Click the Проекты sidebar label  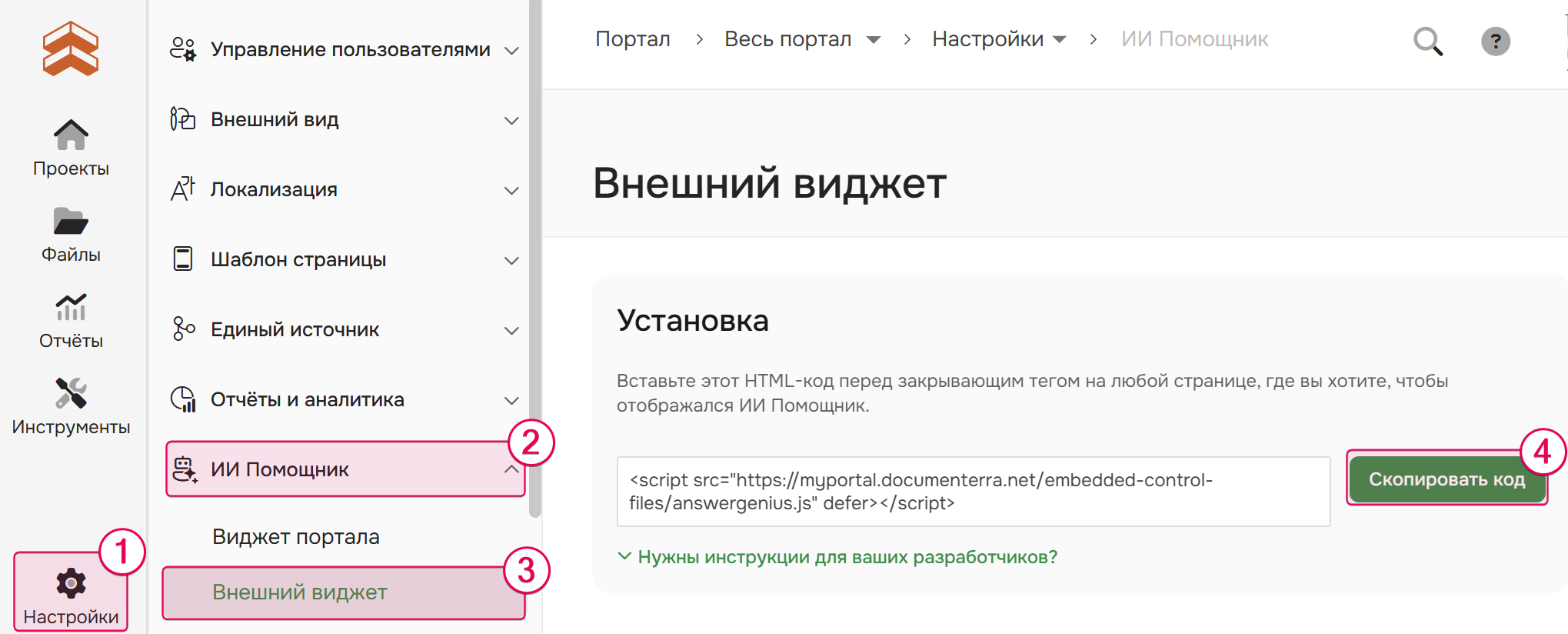(x=71, y=169)
